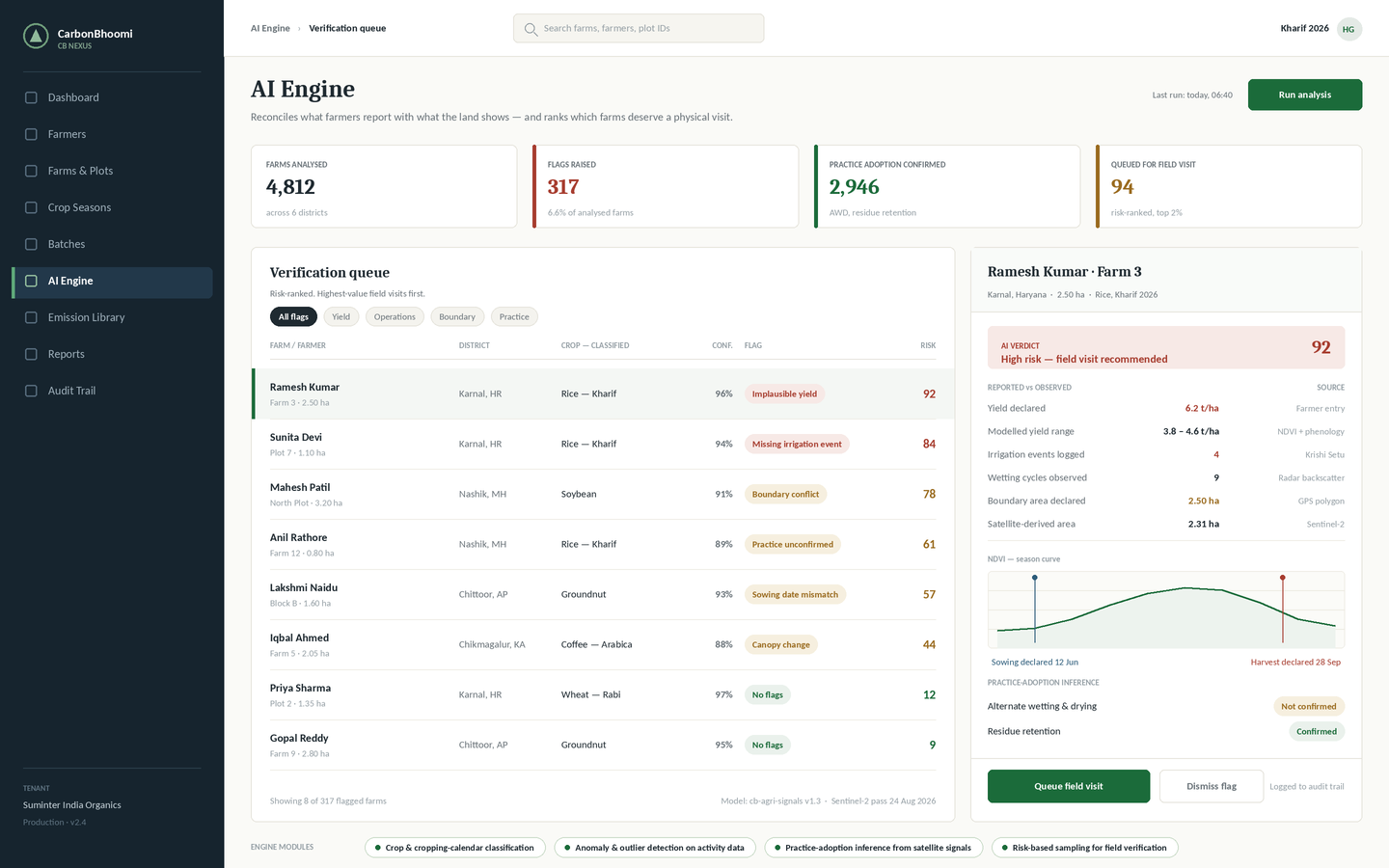Click the Audit Trail sidebar icon
This screenshot has height=868, width=1389.
click(x=31, y=391)
